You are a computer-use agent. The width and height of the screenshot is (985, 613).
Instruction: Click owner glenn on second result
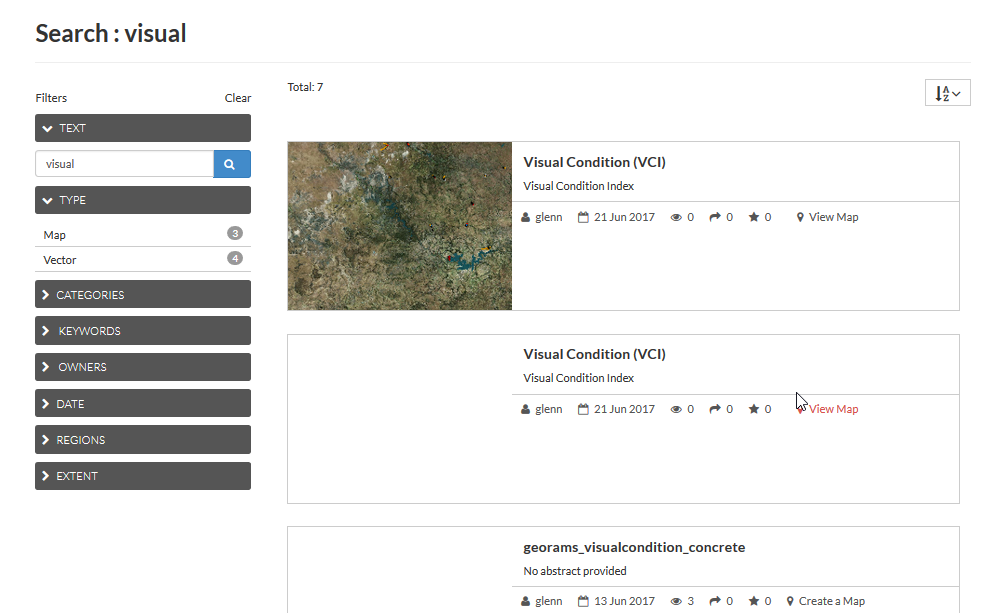tap(548, 410)
